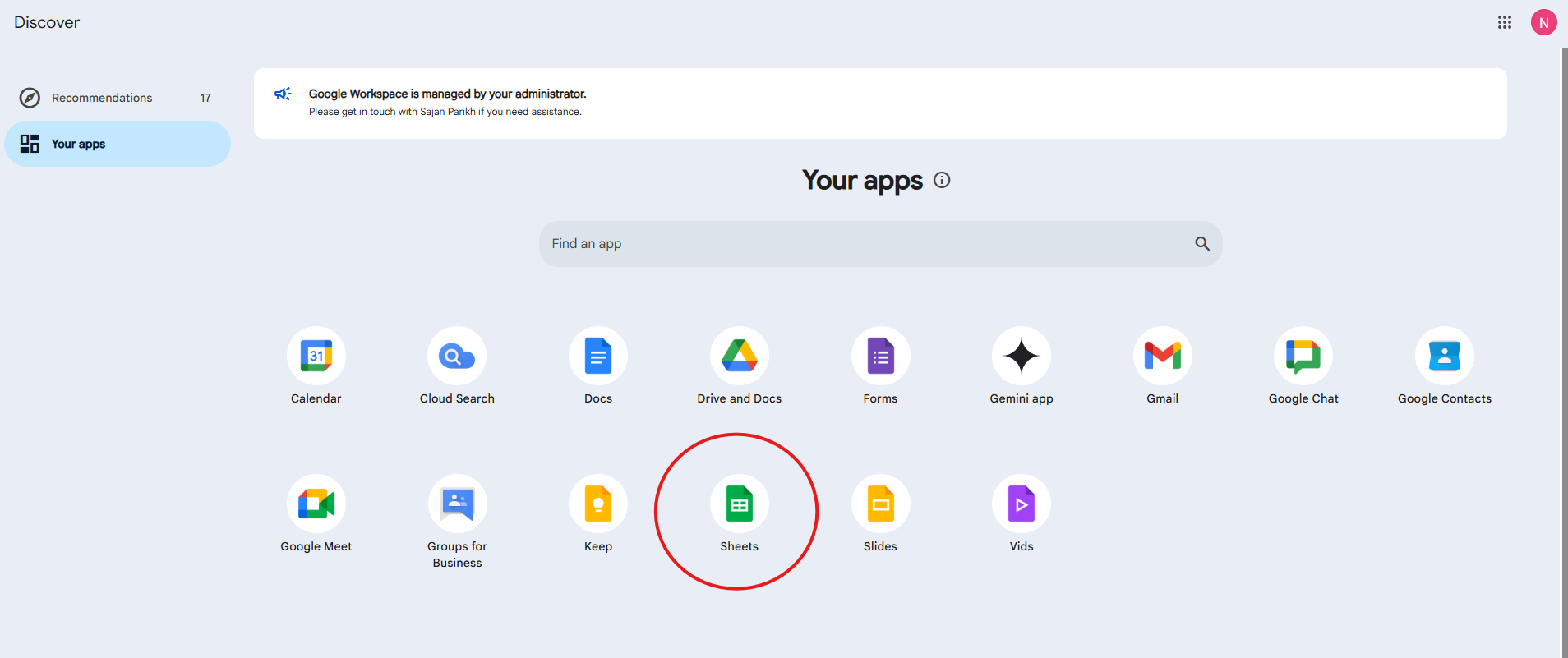Click the page vertical scrollbar
The width and height of the screenshot is (1568, 658).
tap(1564, 353)
